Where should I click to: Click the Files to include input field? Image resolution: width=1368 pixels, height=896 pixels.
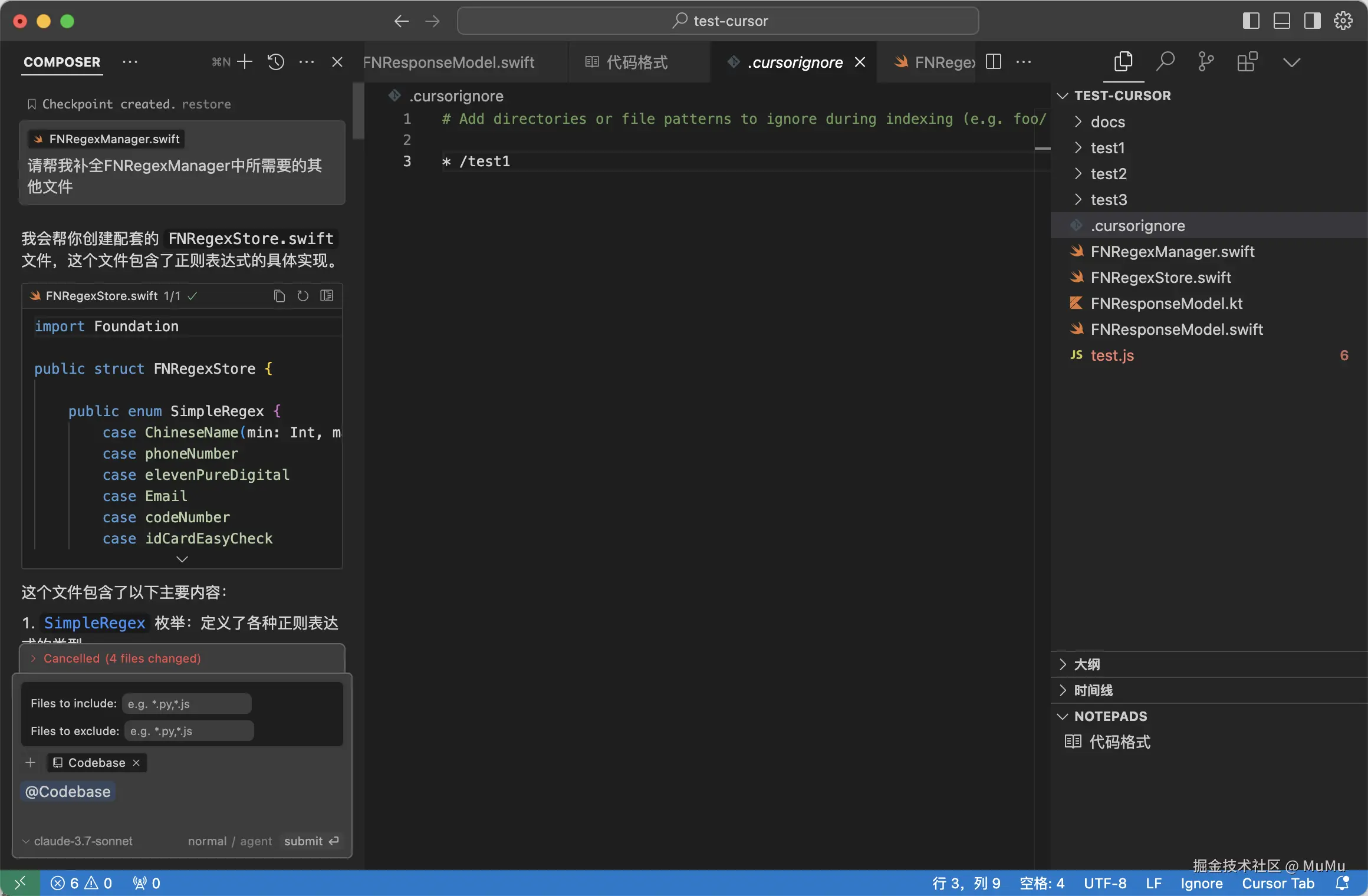187,703
